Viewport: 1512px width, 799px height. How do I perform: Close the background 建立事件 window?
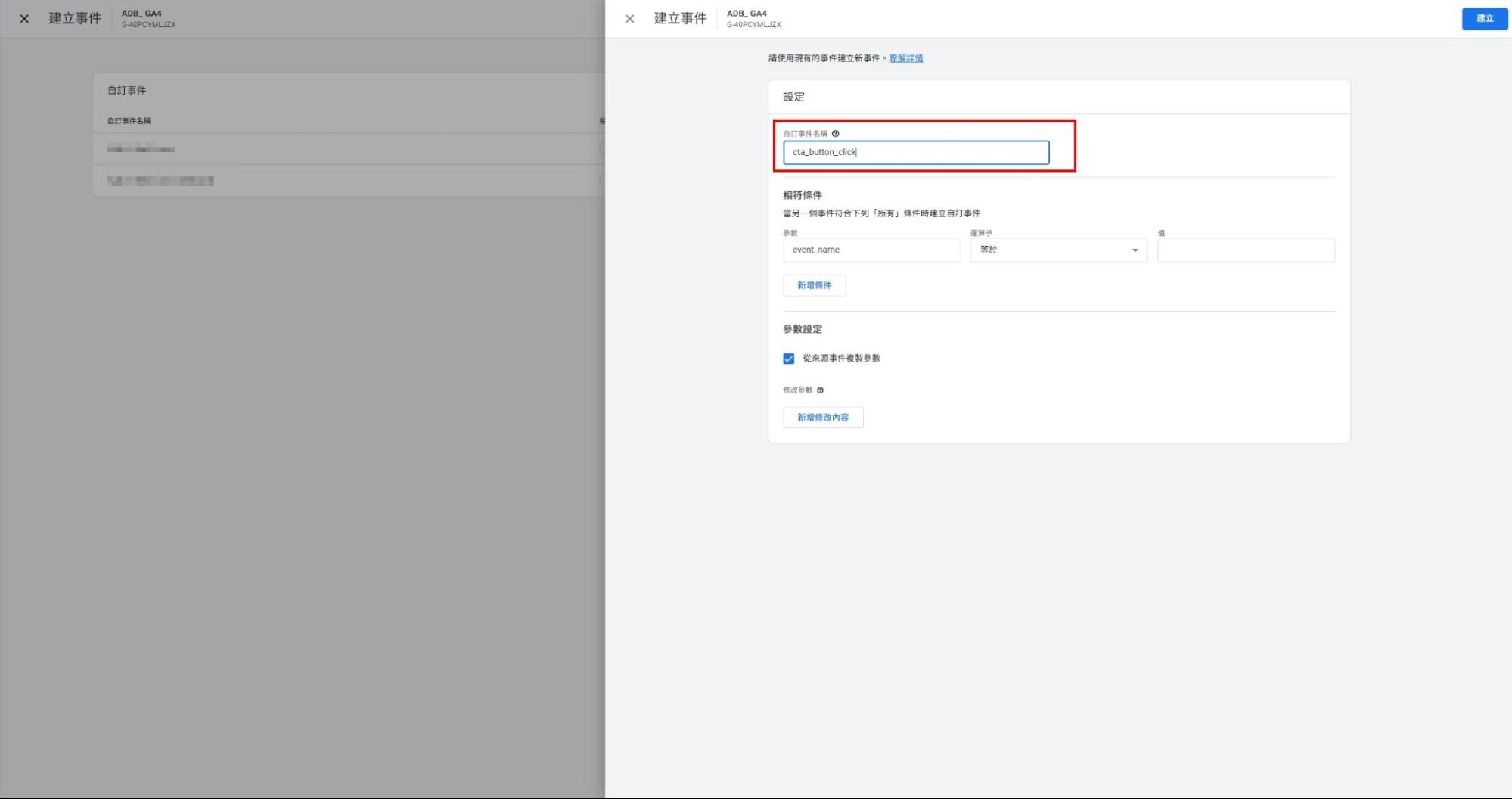[x=24, y=19]
